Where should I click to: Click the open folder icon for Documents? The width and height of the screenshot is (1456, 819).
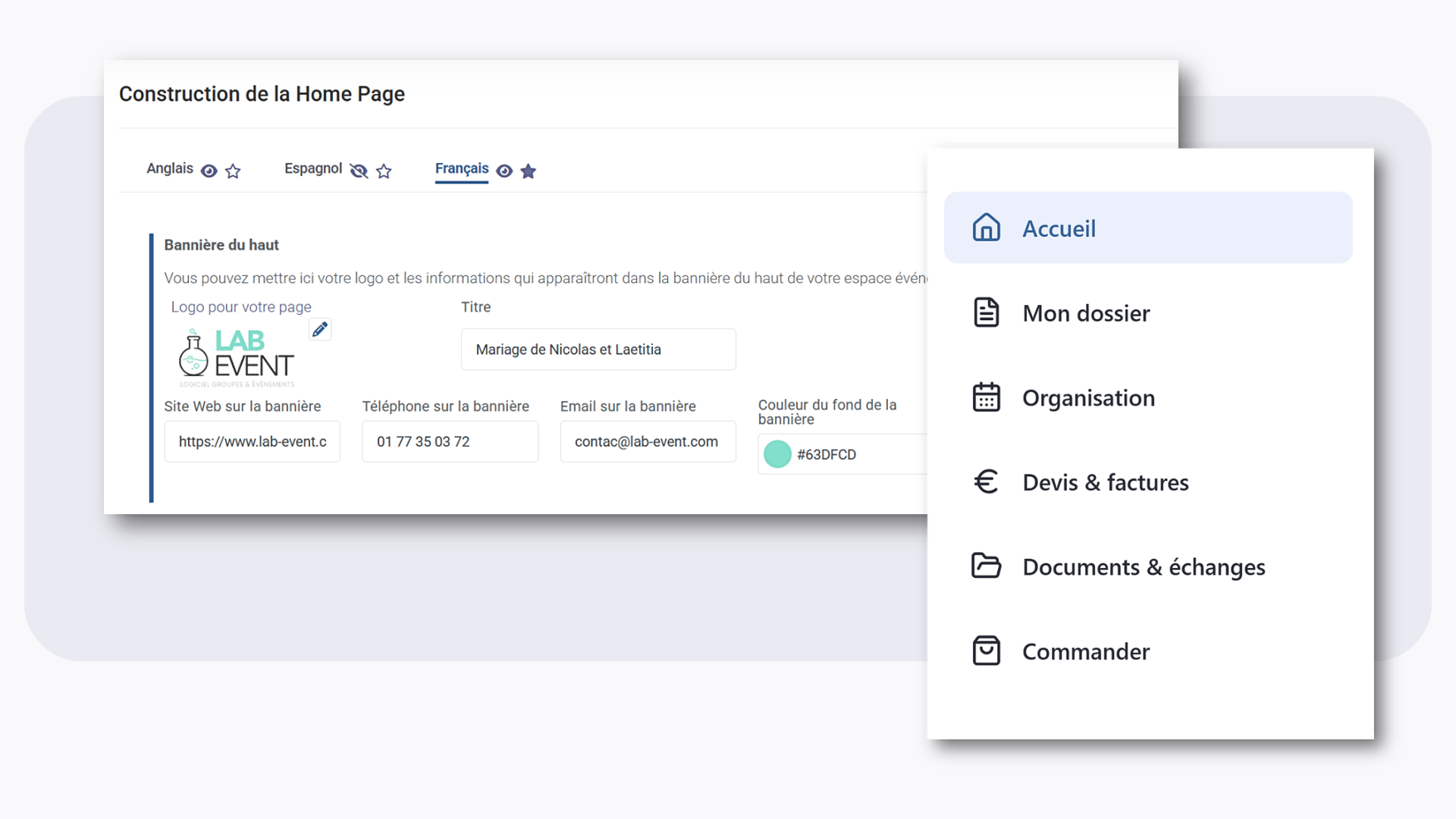click(986, 566)
